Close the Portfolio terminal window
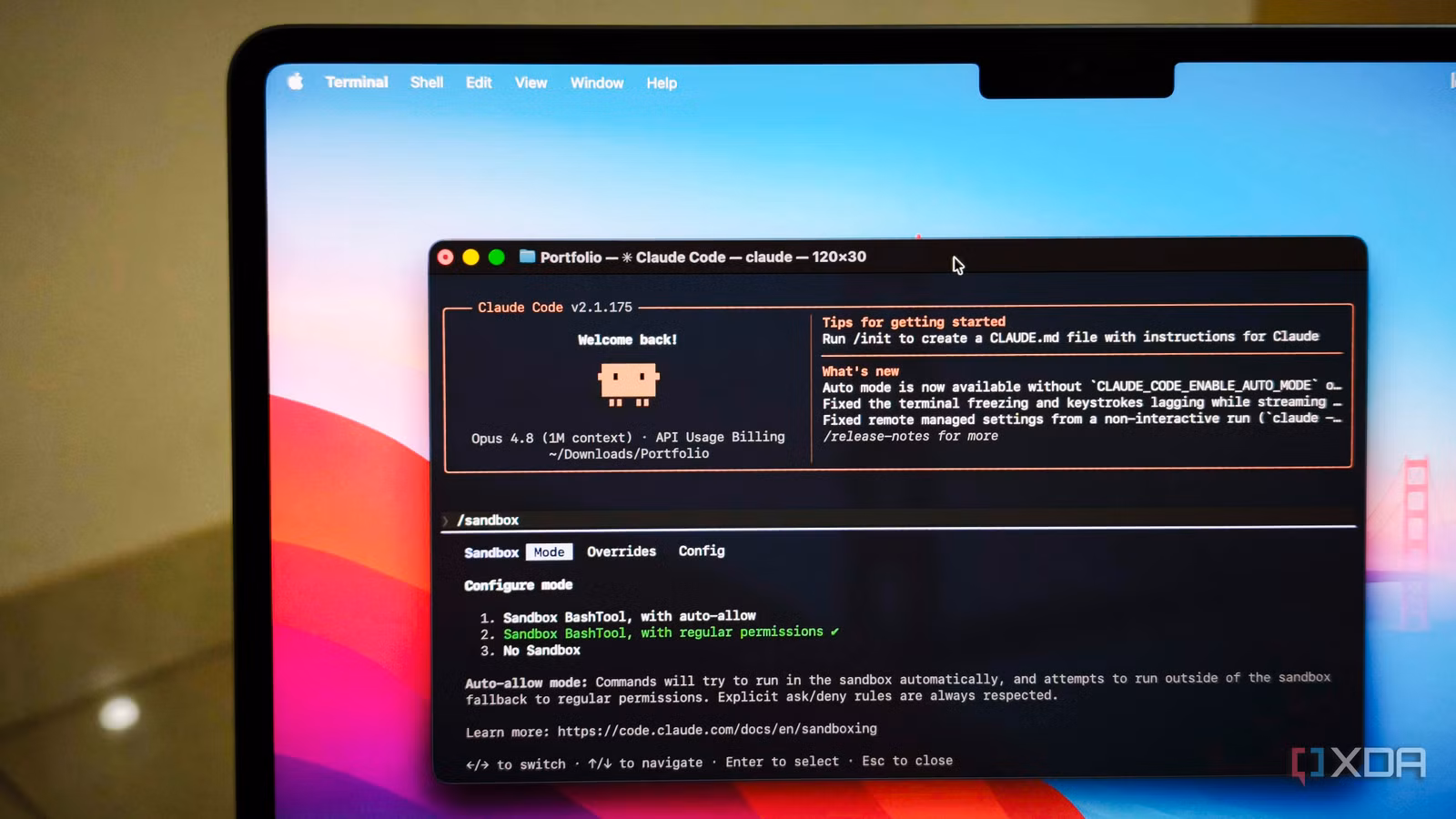Image resolution: width=1456 pixels, height=819 pixels. pyautogui.click(x=445, y=258)
